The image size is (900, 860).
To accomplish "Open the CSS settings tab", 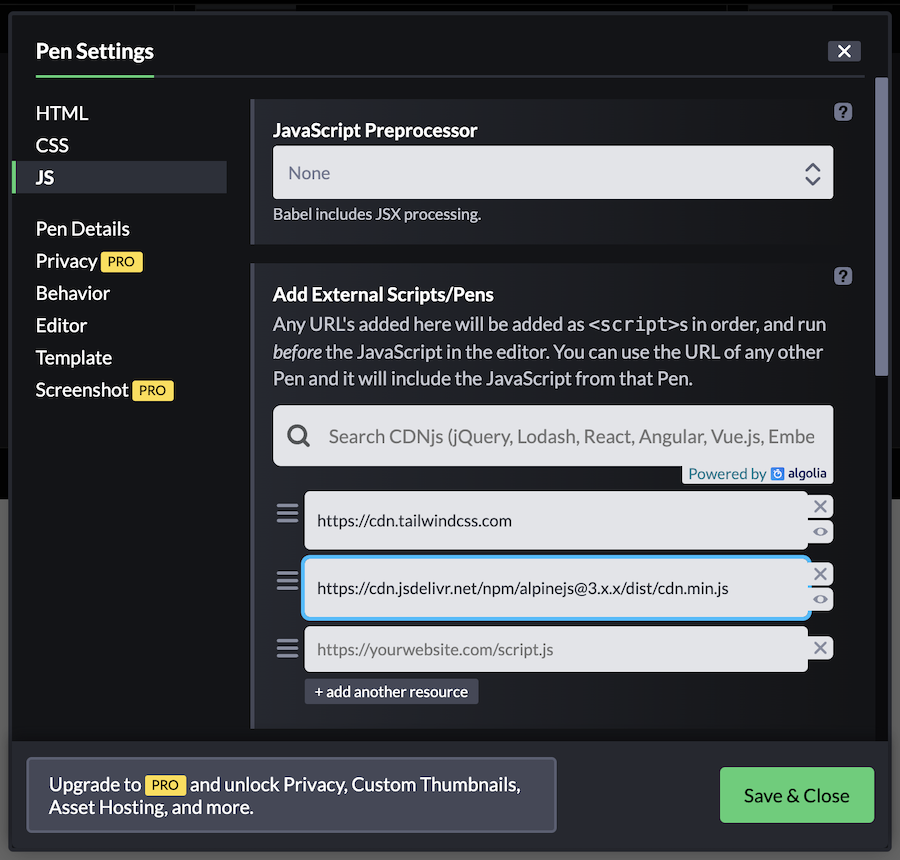I will [52, 145].
